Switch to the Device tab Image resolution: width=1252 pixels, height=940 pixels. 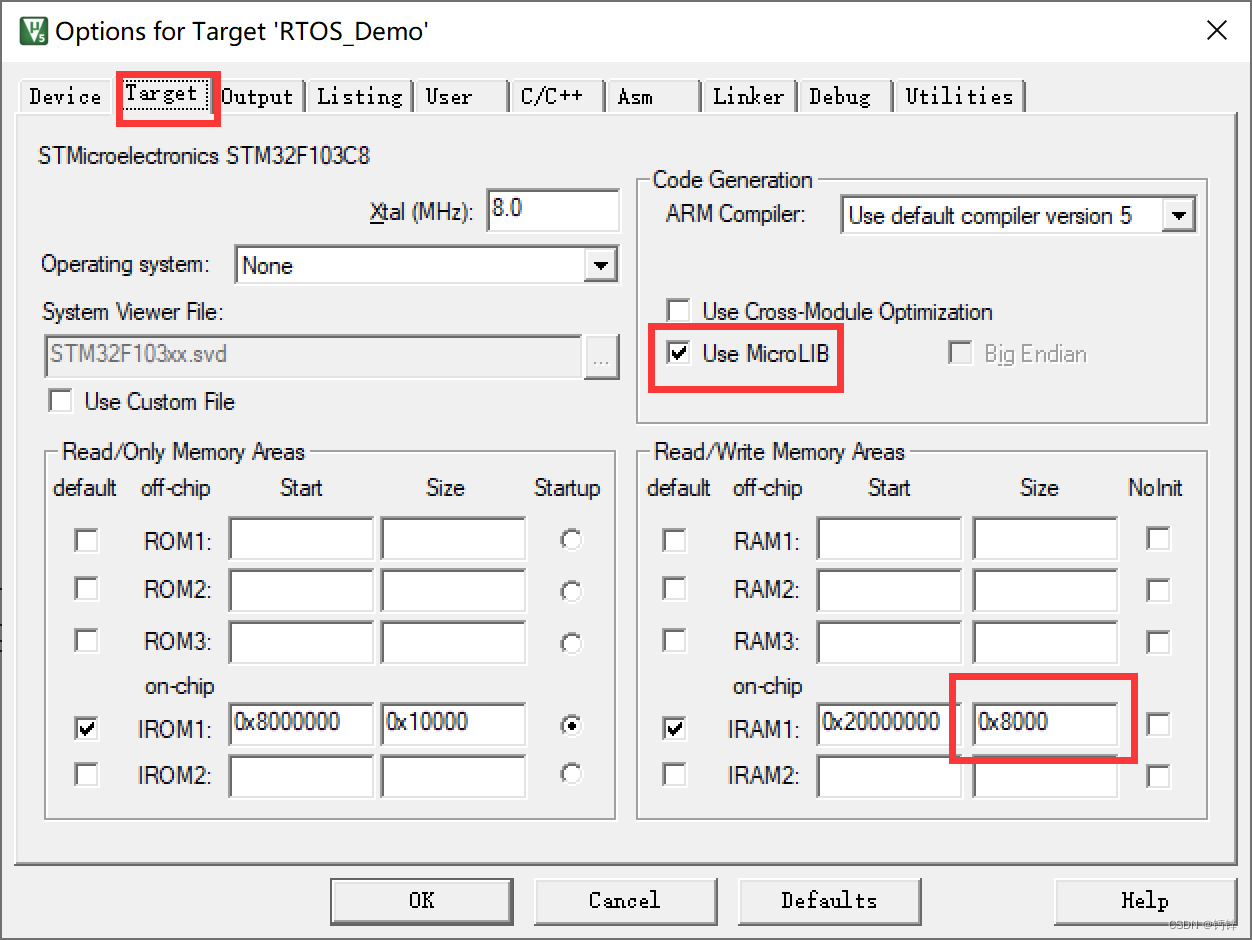point(65,96)
